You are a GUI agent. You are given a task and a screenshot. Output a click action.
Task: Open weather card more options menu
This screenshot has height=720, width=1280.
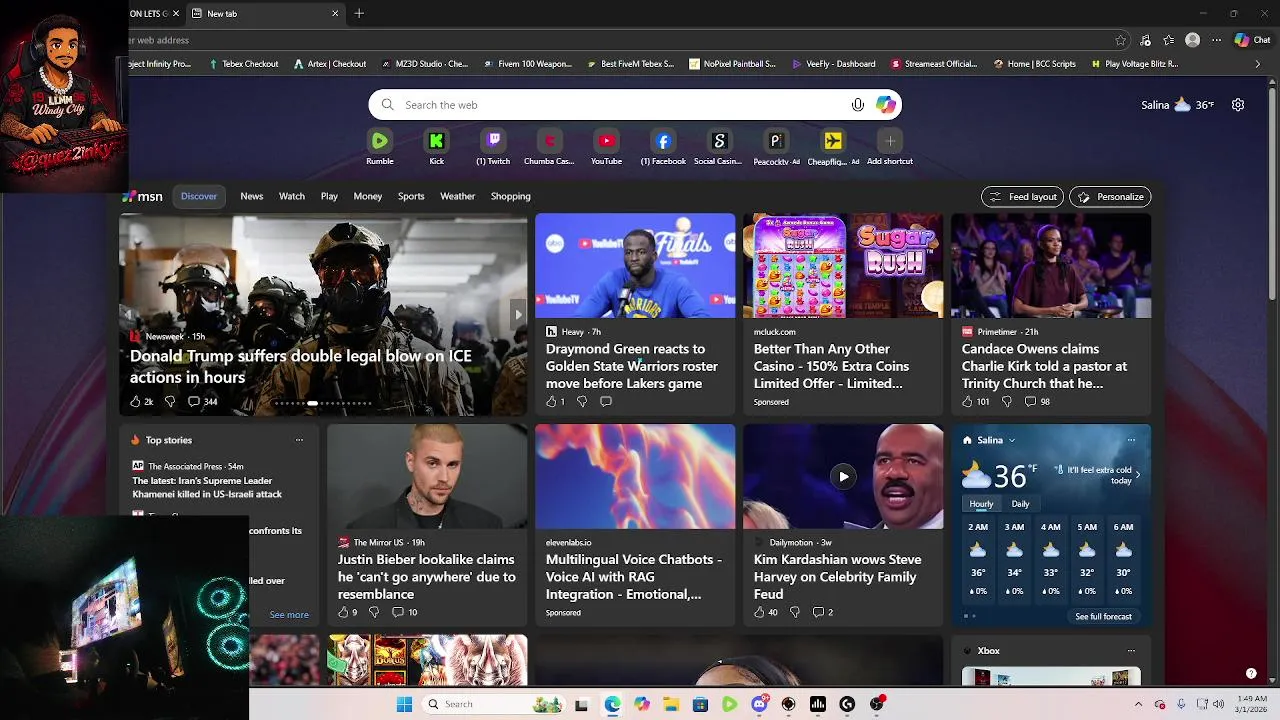tap(1131, 440)
